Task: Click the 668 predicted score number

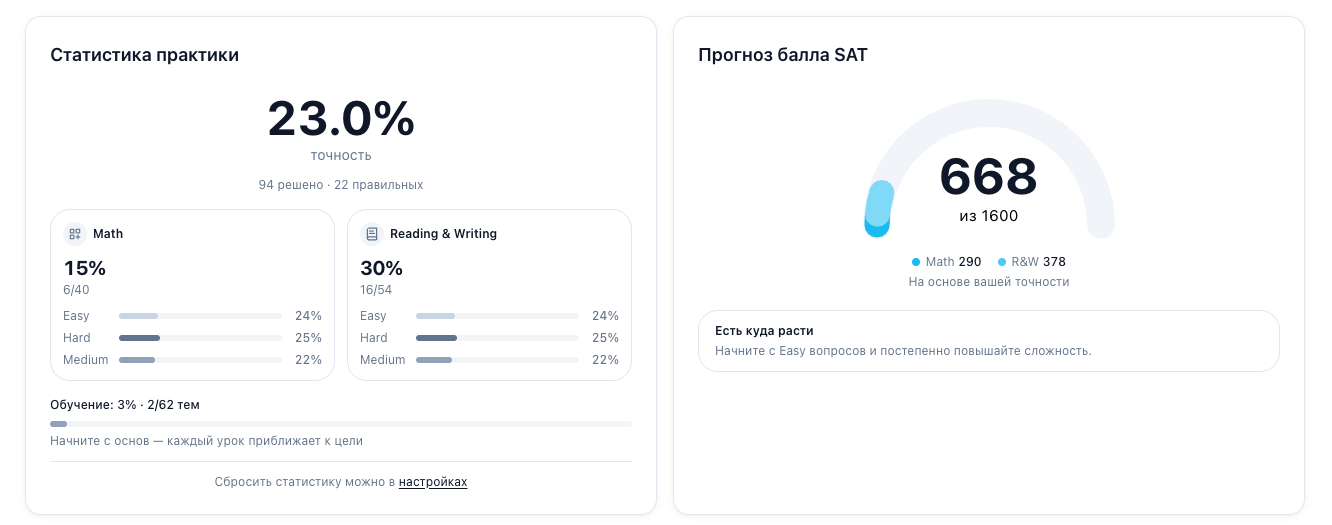Action: (988, 177)
